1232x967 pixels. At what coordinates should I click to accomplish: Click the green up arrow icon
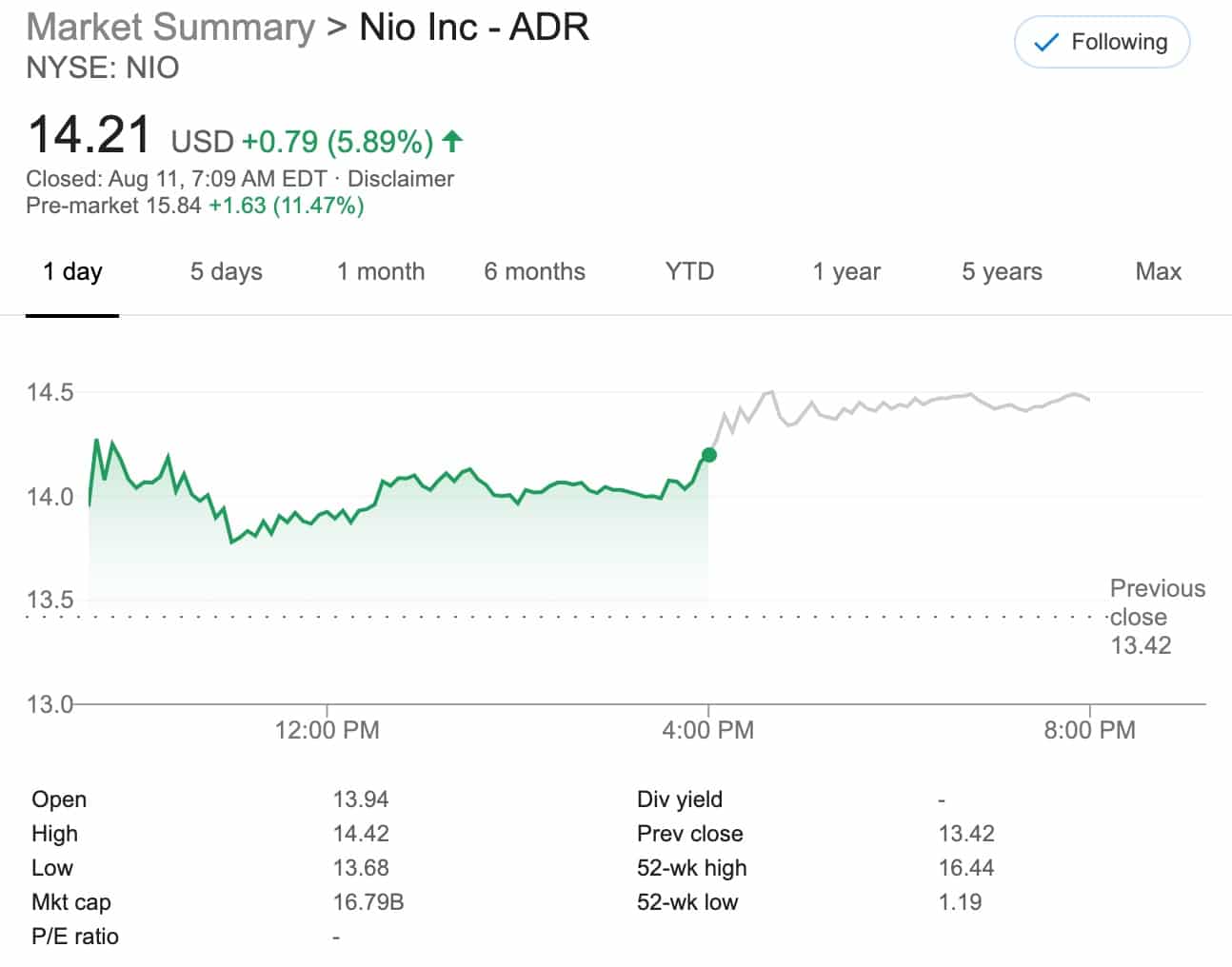[x=452, y=142]
